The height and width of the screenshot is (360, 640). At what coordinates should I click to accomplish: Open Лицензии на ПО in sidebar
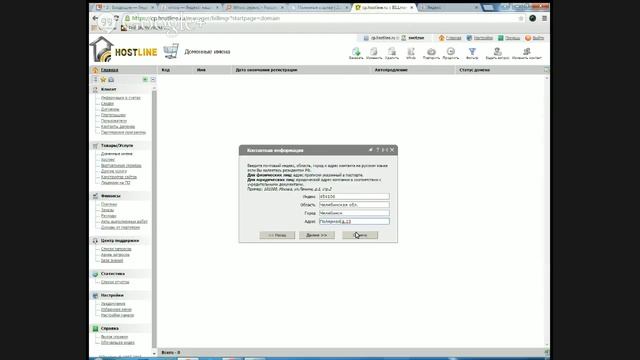pyautogui.click(x=116, y=182)
